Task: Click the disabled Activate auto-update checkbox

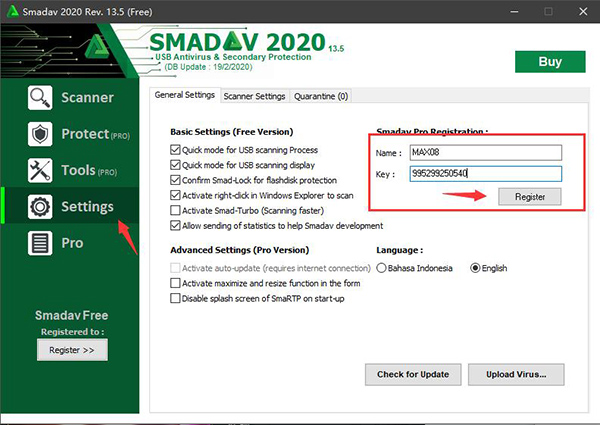Action: [x=175, y=268]
